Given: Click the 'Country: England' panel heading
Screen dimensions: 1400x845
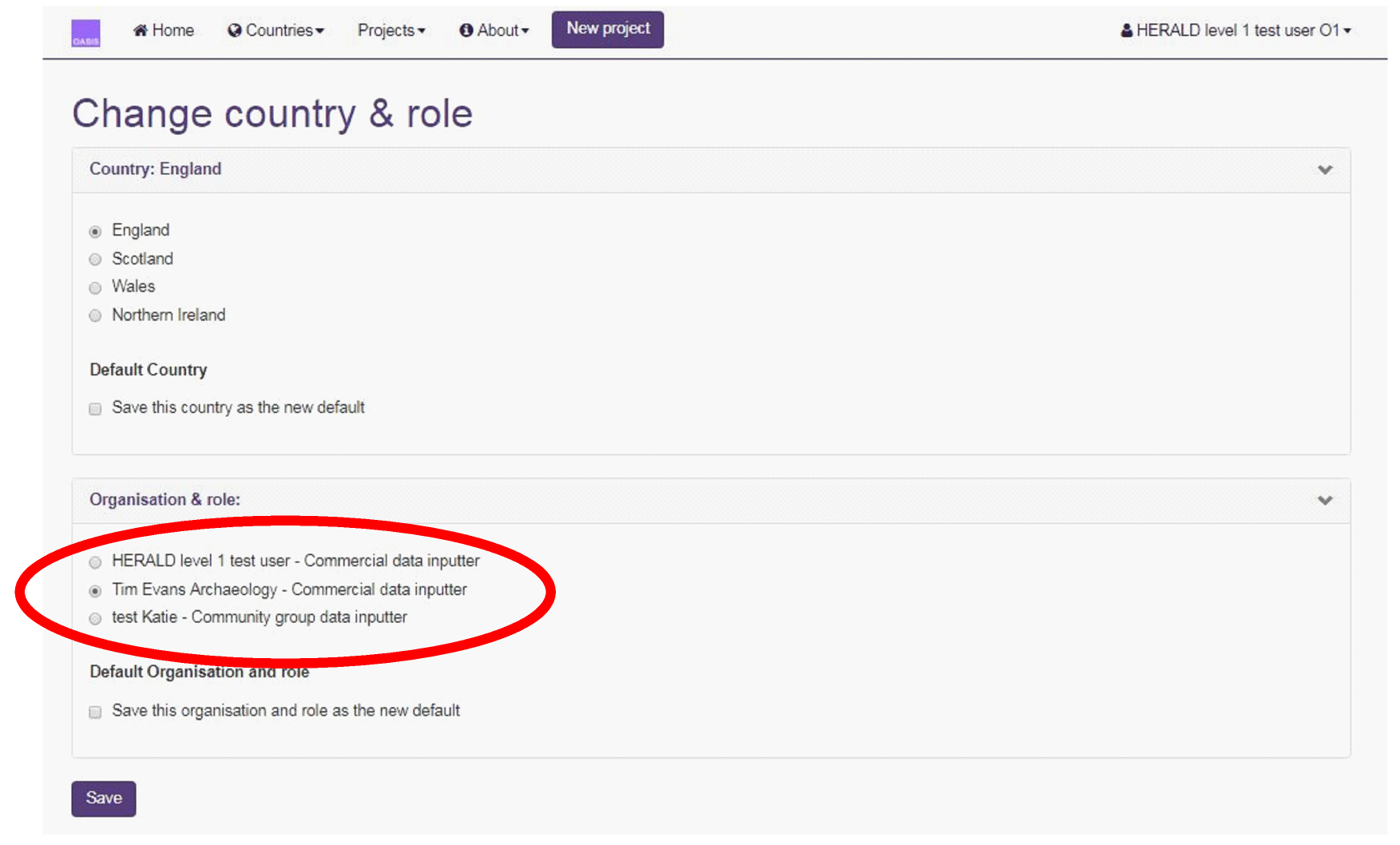Looking at the screenshot, I should point(155,169).
